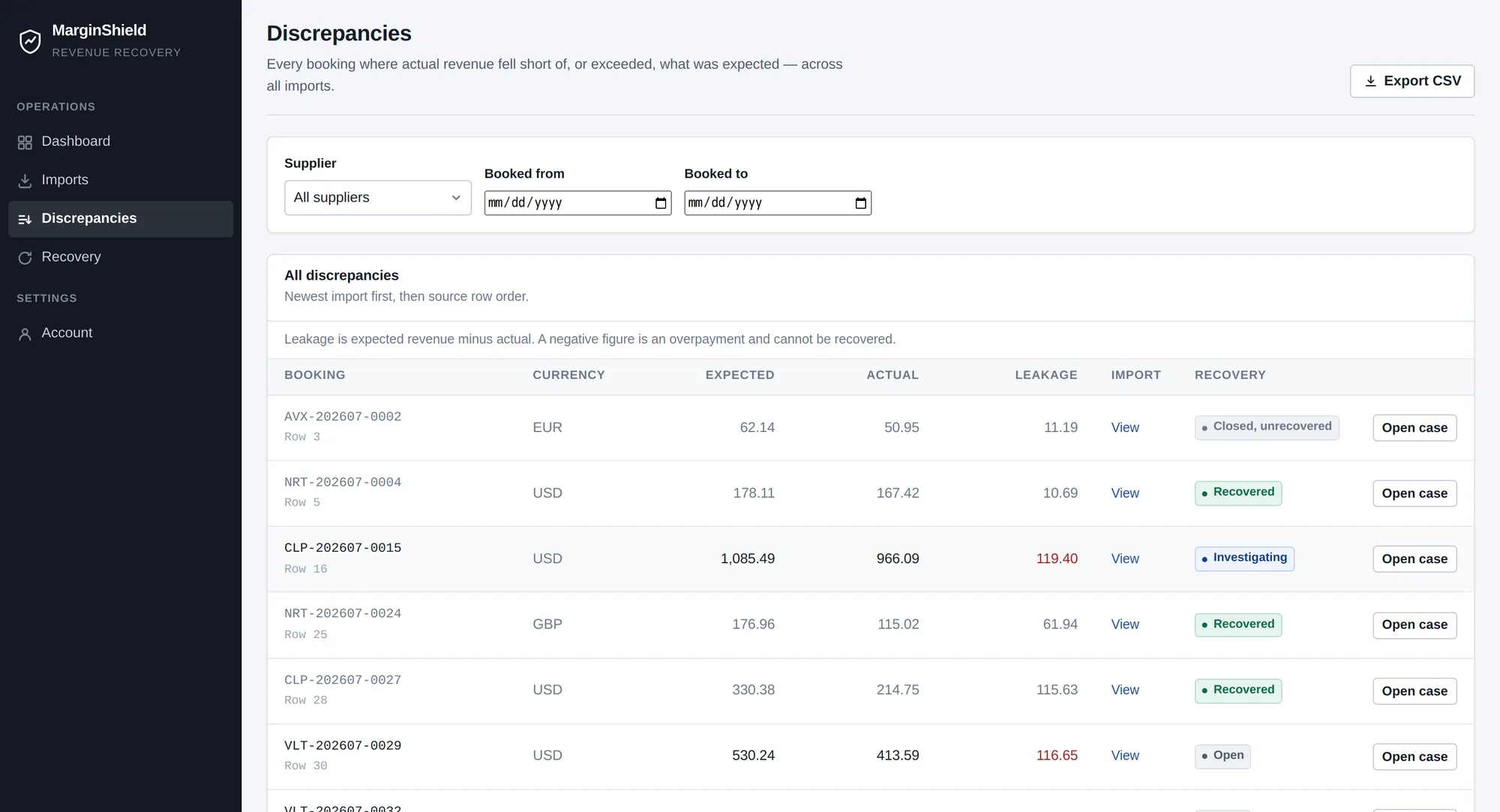Image resolution: width=1500 pixels, height=812 pixels.
Task: Navigate to the Recovery page
Action: coord(121,257)
